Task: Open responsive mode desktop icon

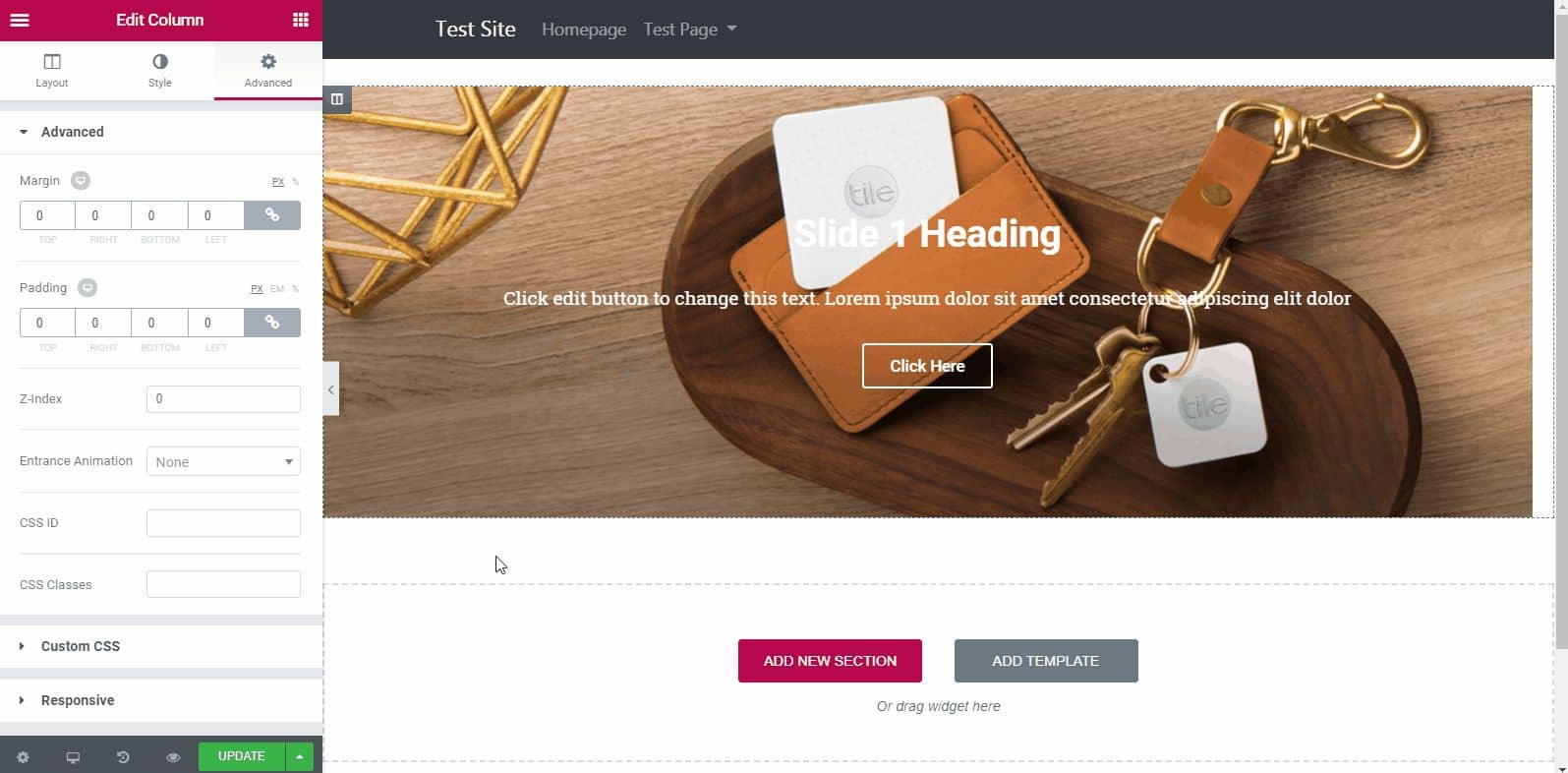Action: click(73, 757)
